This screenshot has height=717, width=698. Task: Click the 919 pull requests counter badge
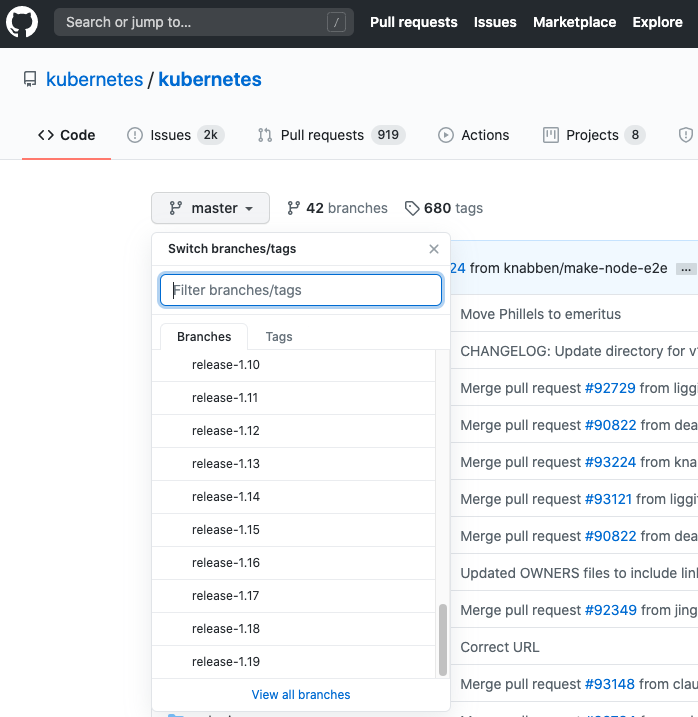(388, 135)
